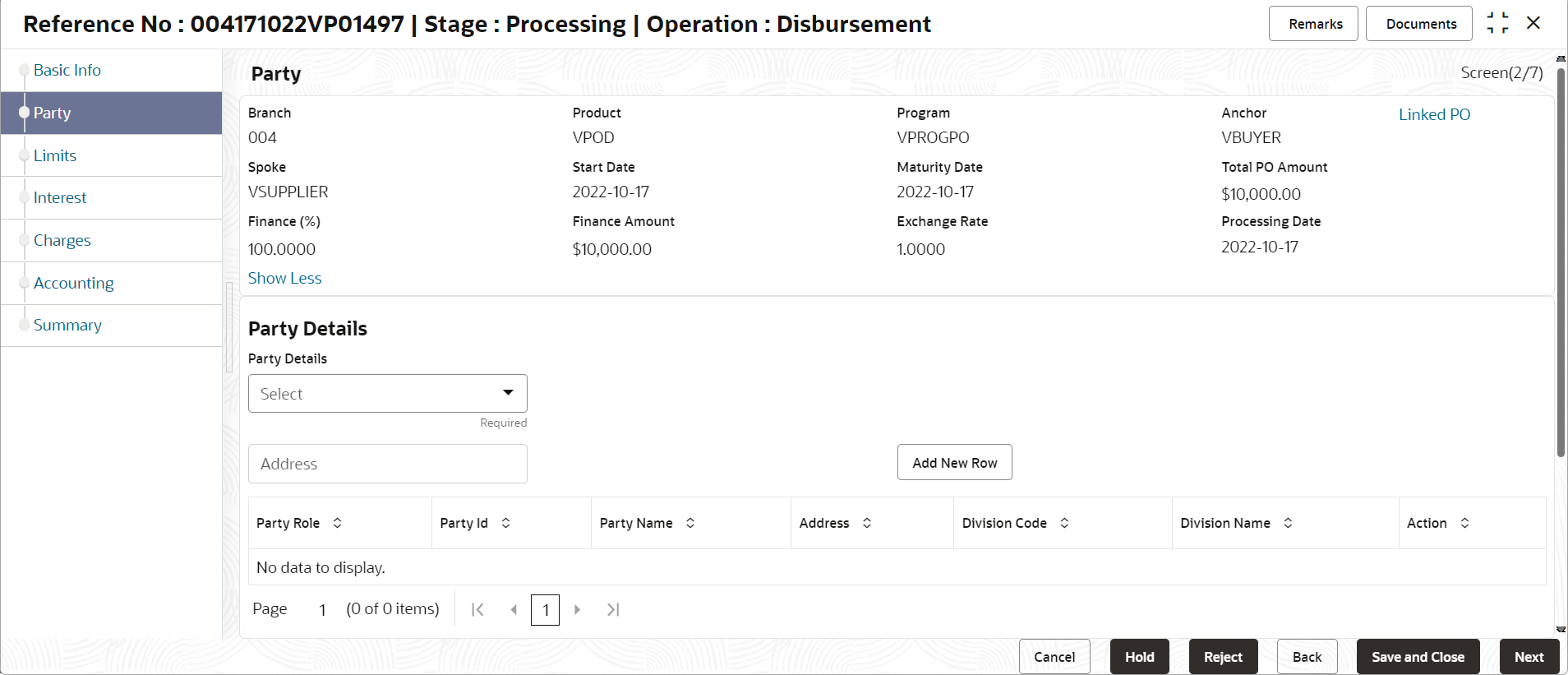Screen dimensions: 1568x675
Task: Open the Party Details Select dropdown
Action: [x=388, y=394]
